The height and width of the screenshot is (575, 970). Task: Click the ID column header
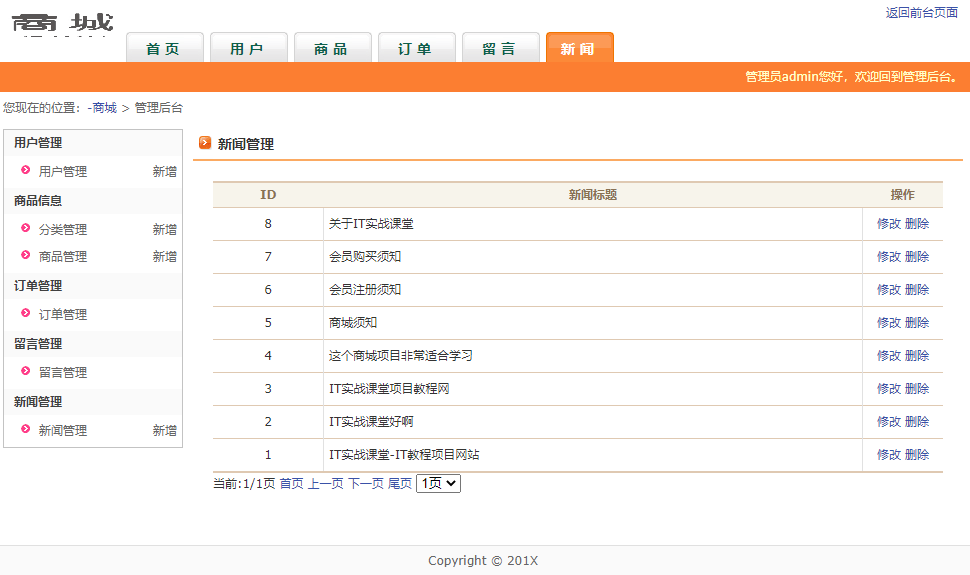click(x=268, y=195)
